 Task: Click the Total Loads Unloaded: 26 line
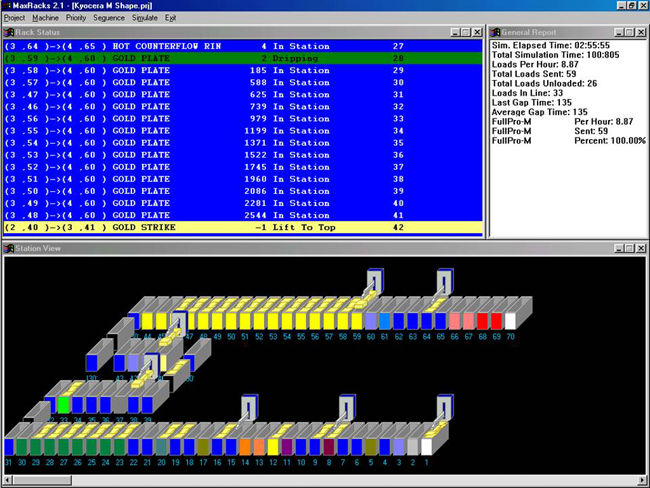544,83
